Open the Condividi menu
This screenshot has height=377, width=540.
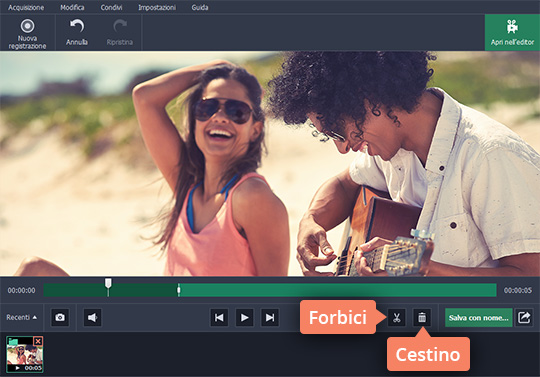111,7
